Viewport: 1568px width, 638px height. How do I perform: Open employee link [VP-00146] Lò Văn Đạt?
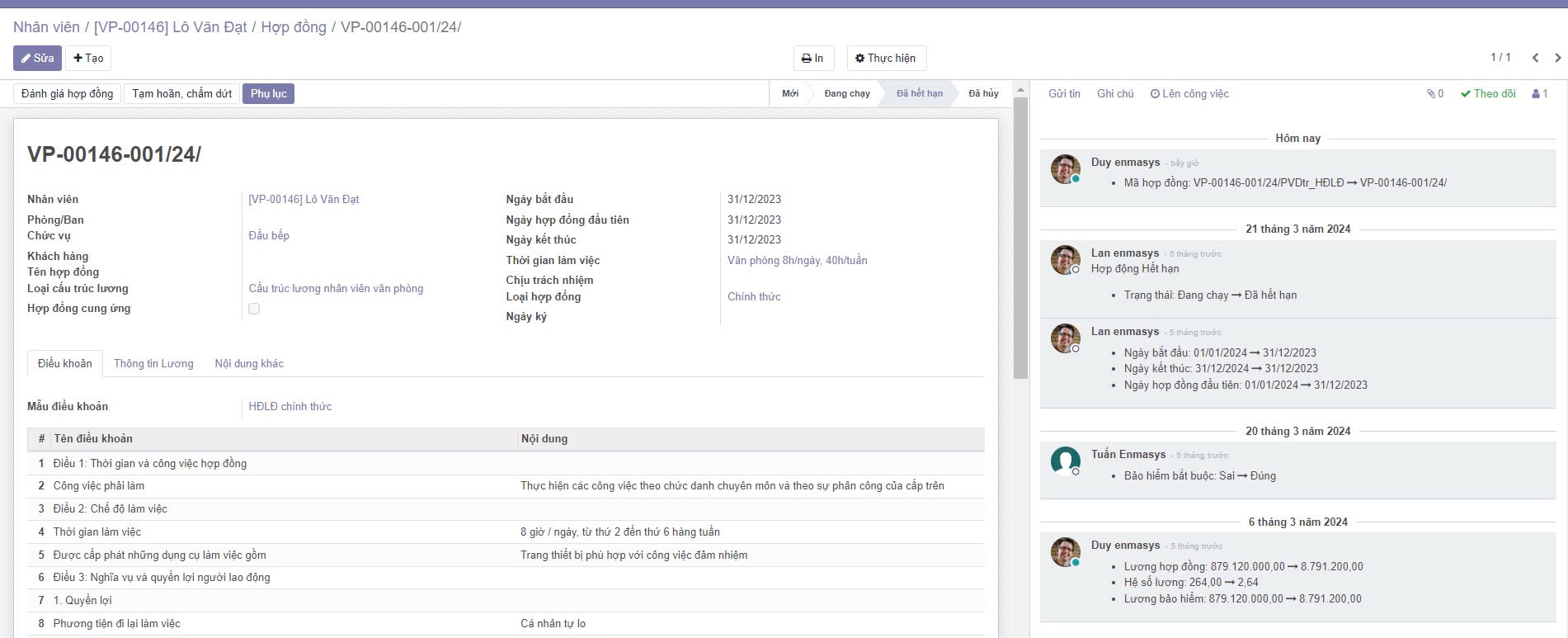(x=304, y=200)
